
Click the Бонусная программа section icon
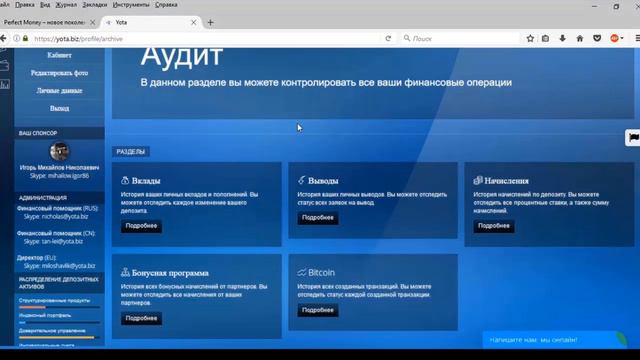tap(125, 272)
